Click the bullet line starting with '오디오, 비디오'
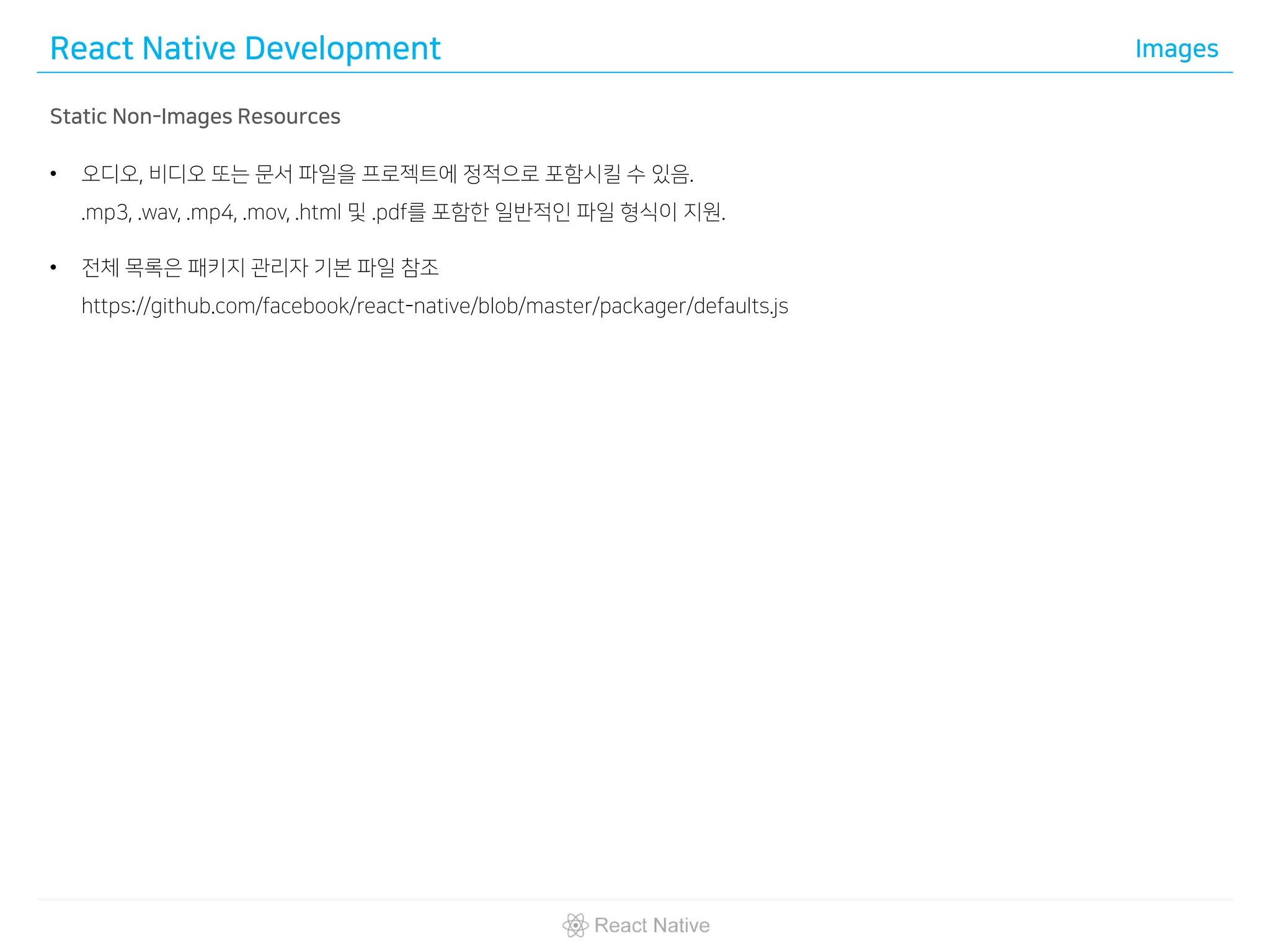 click(388, 174)
